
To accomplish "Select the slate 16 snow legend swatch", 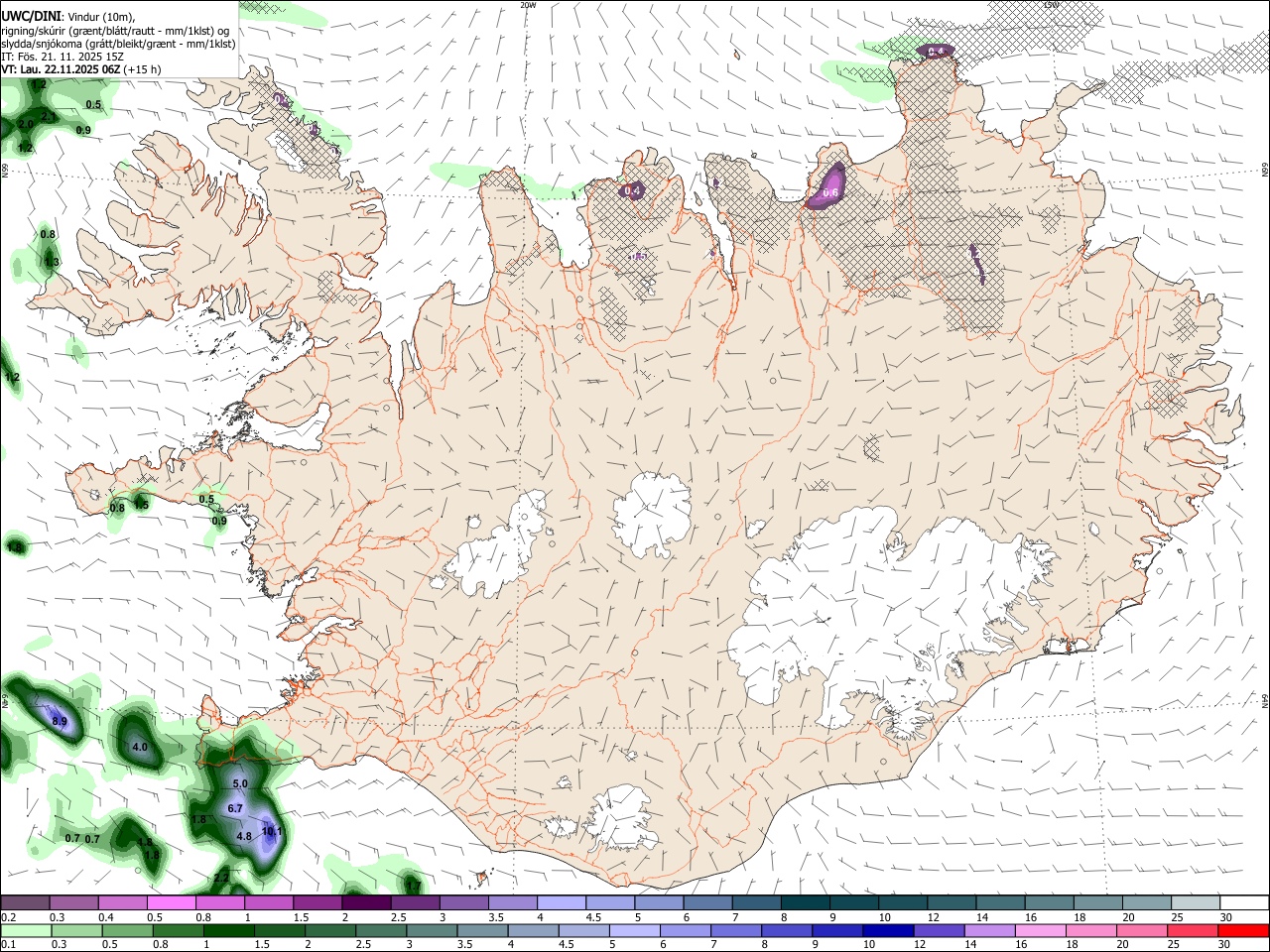I will (x=1050, y=903).
